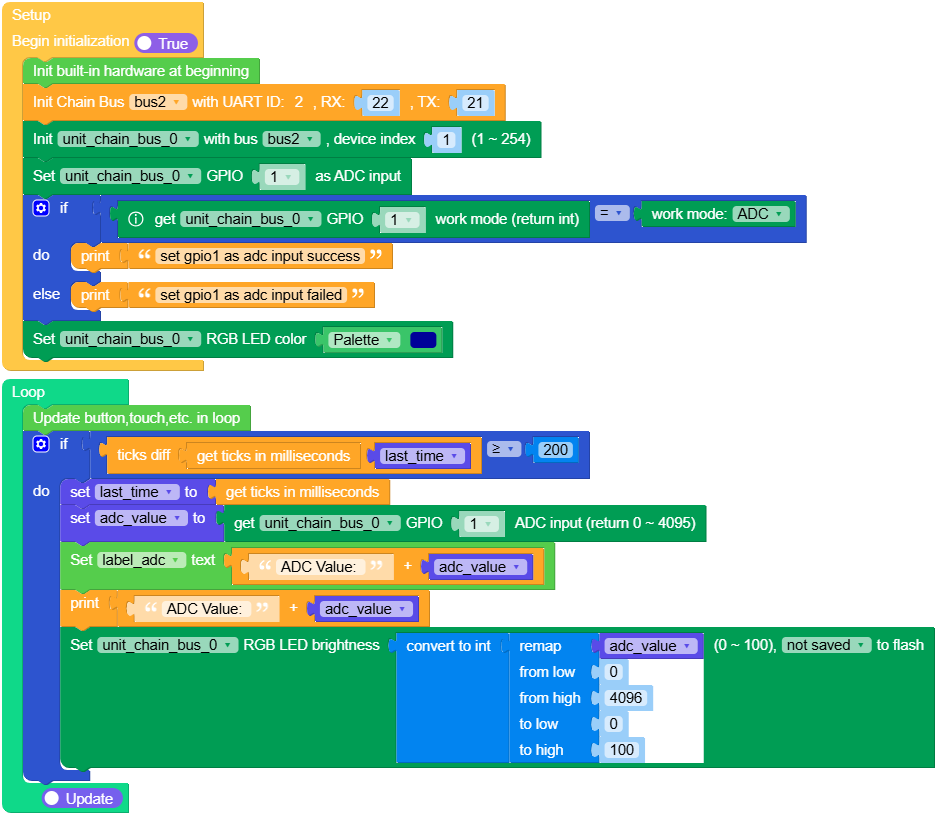Open the gear mutator on the Loop if block
Screen dimensions: 941x819
(x=39, y=444)
